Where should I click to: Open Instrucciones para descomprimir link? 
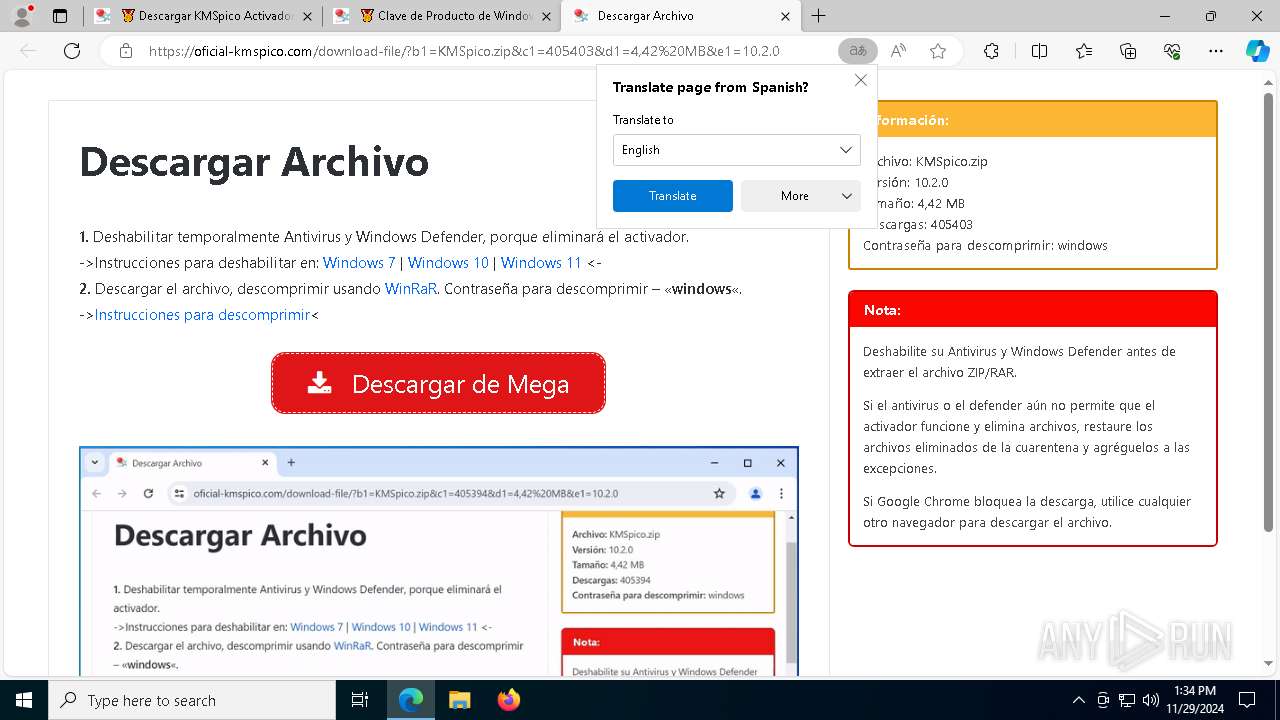(202, 315)
